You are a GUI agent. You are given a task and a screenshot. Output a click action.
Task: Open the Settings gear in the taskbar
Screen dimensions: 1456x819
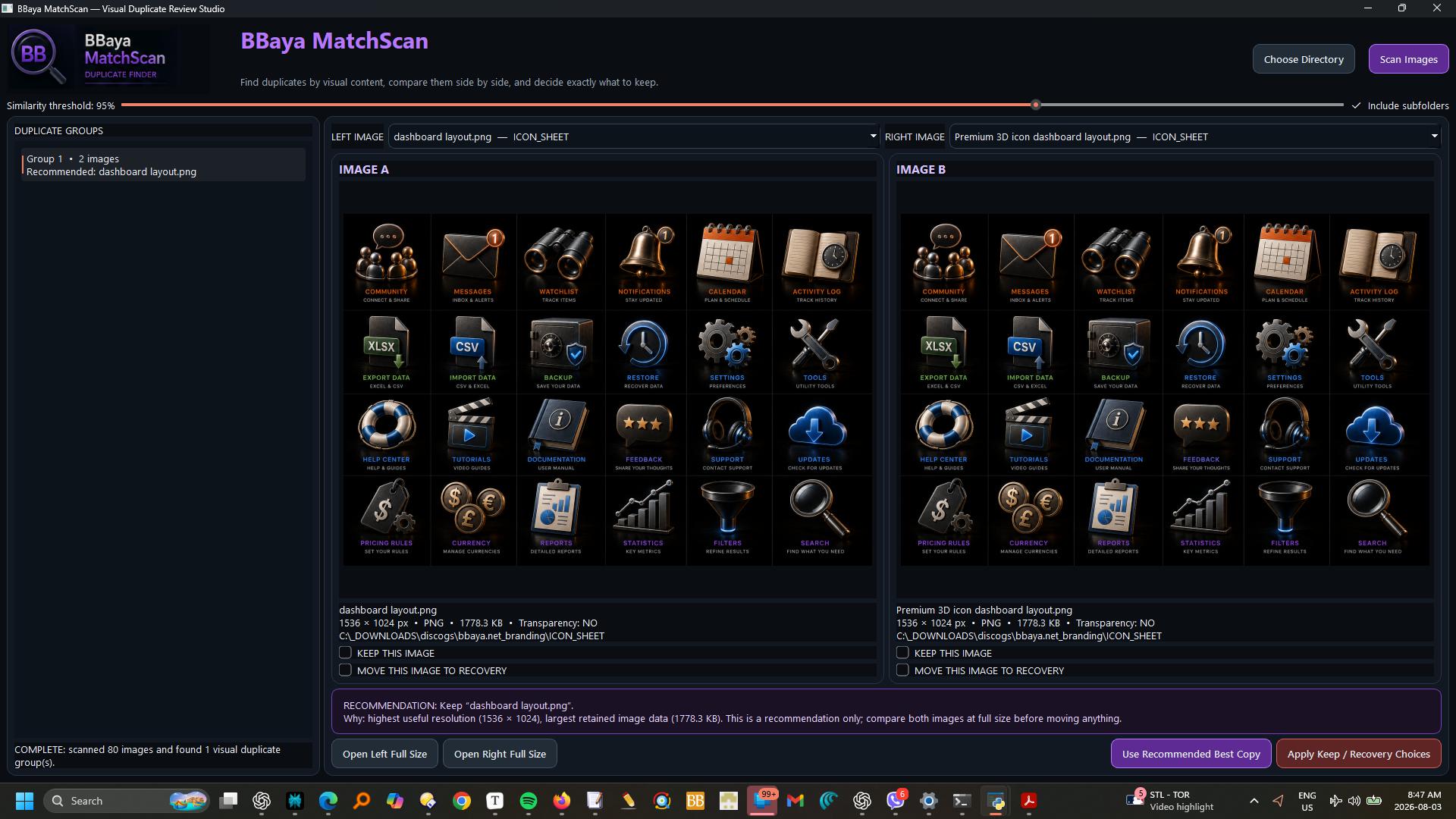[x=929, y=801]
